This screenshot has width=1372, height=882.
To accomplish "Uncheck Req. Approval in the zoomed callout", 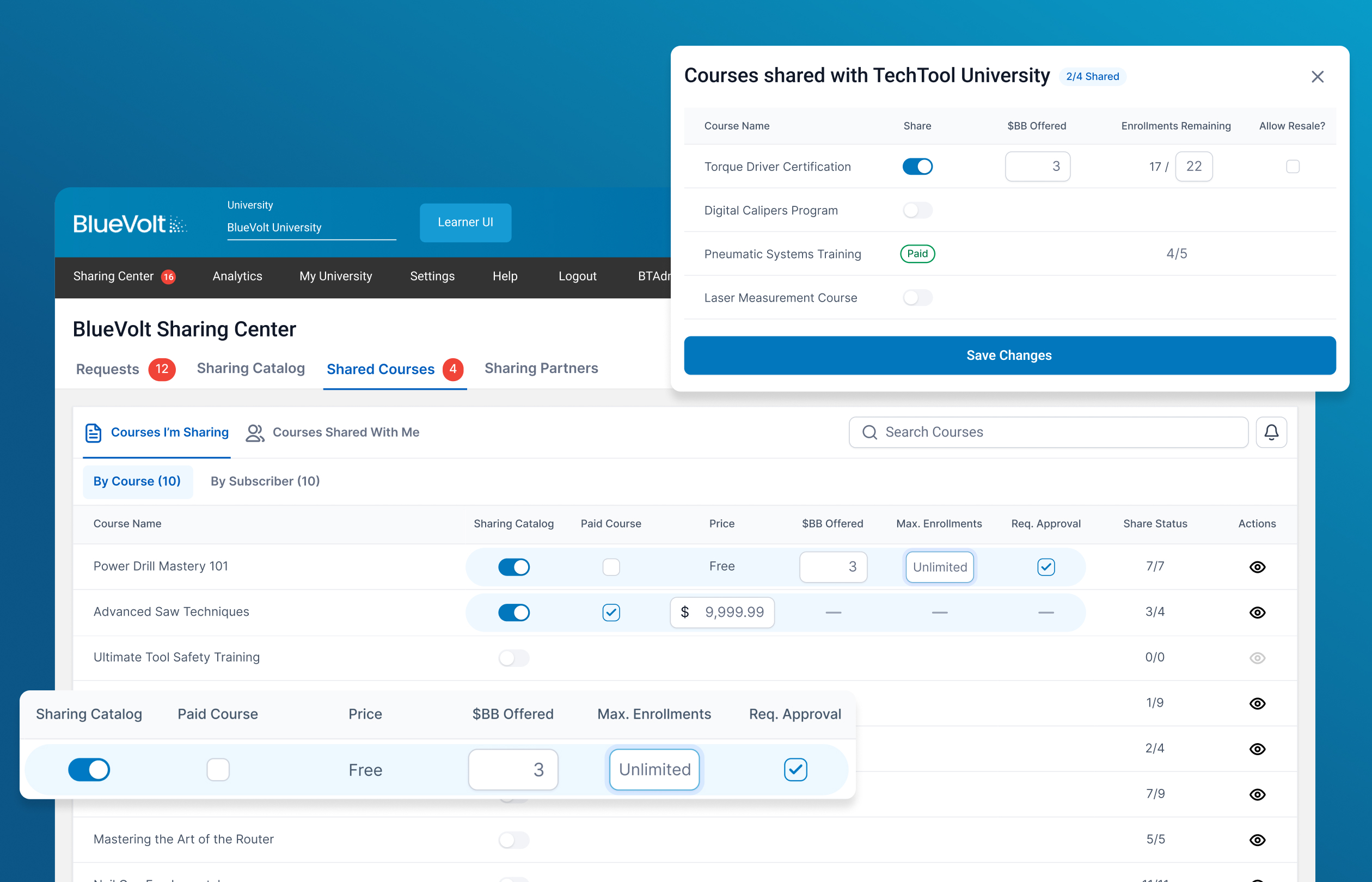I will pos(795,770).
